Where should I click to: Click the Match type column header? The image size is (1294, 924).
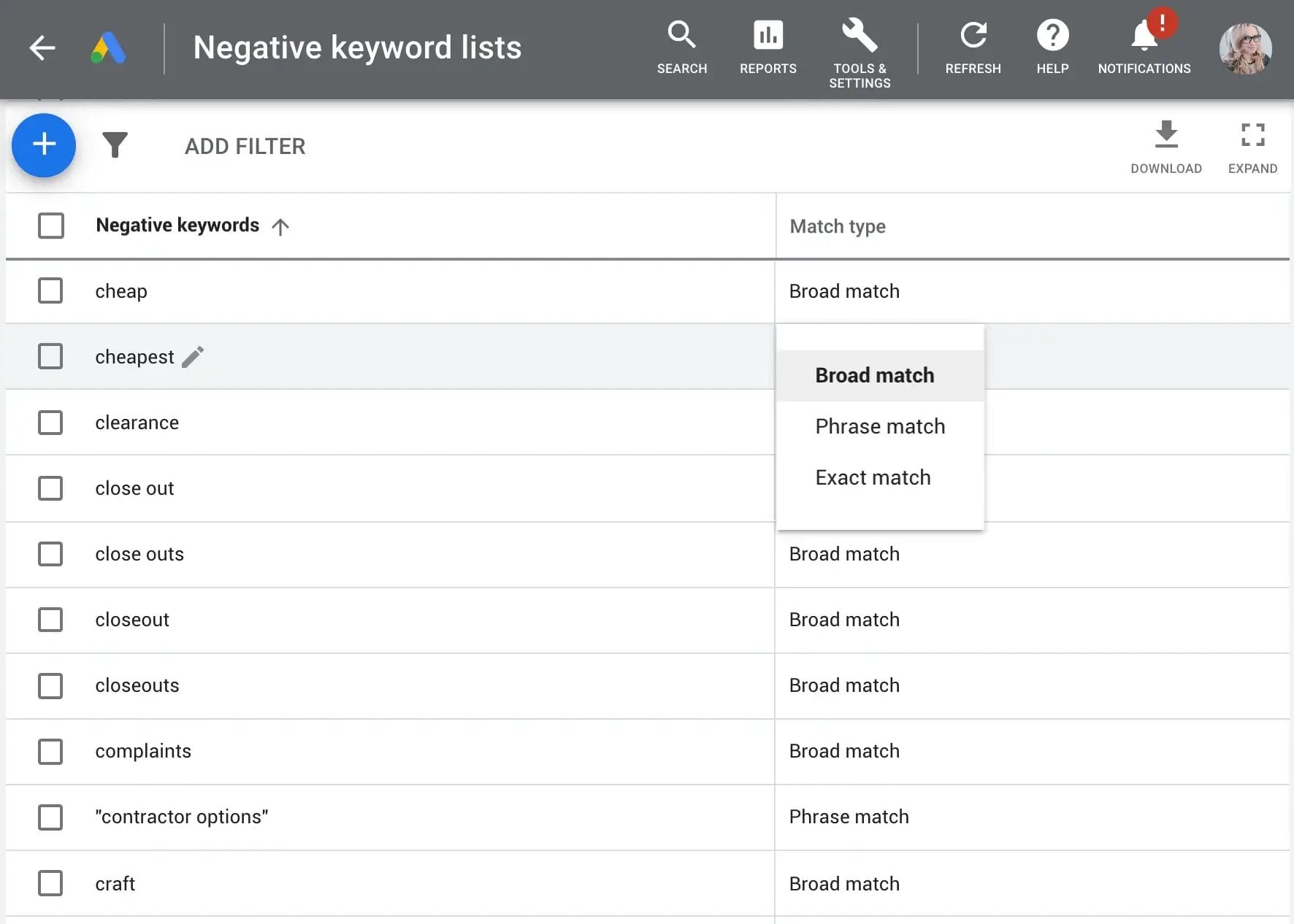[838, 226]
